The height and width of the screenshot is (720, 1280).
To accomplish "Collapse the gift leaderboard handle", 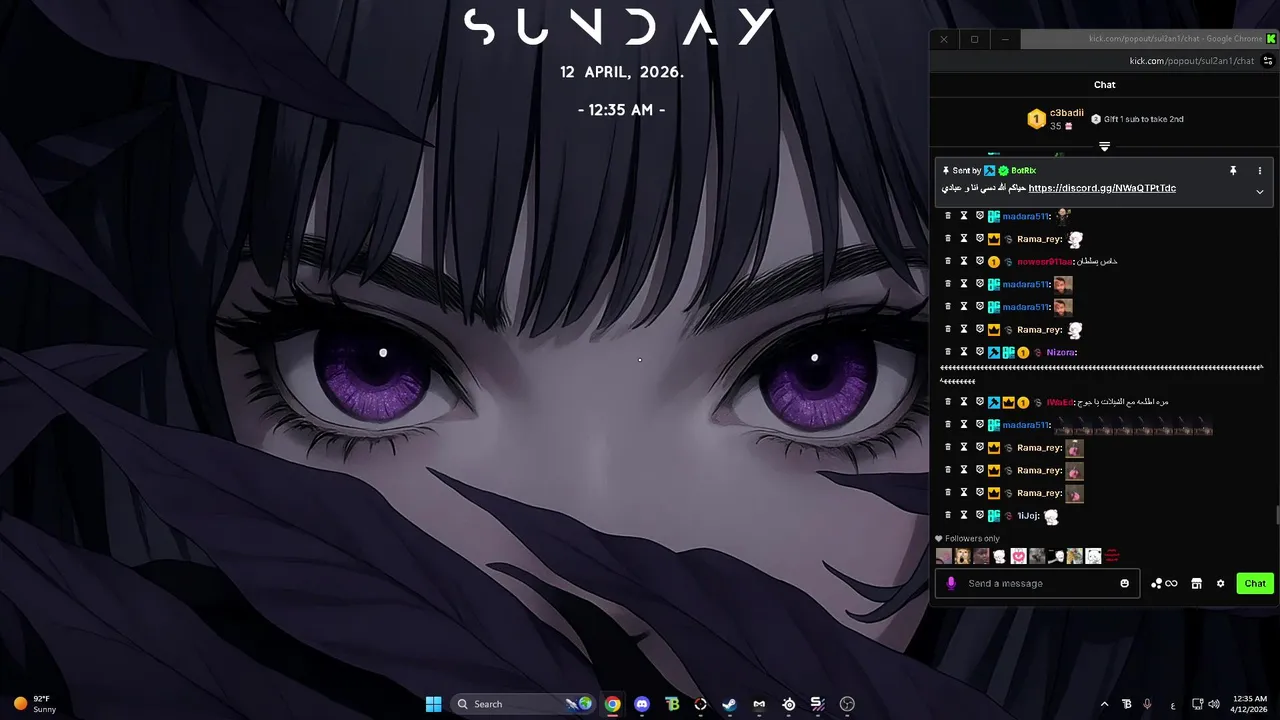I will pyautogui.click(x=1104, y=146).
